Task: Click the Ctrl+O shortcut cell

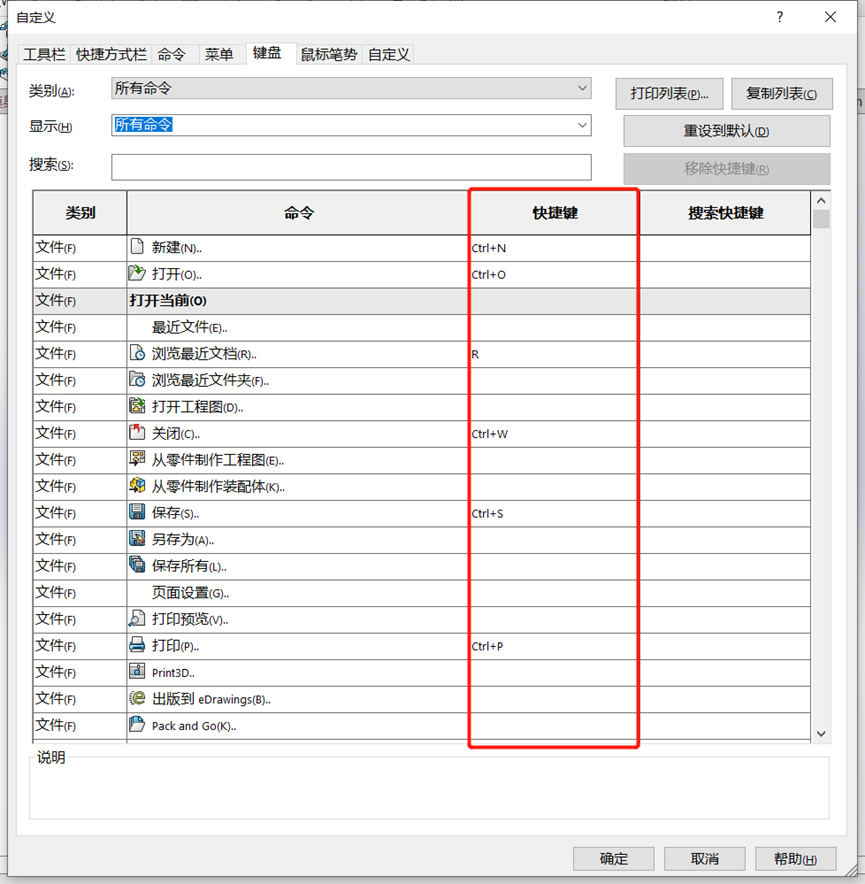Action: pos(554,275)
